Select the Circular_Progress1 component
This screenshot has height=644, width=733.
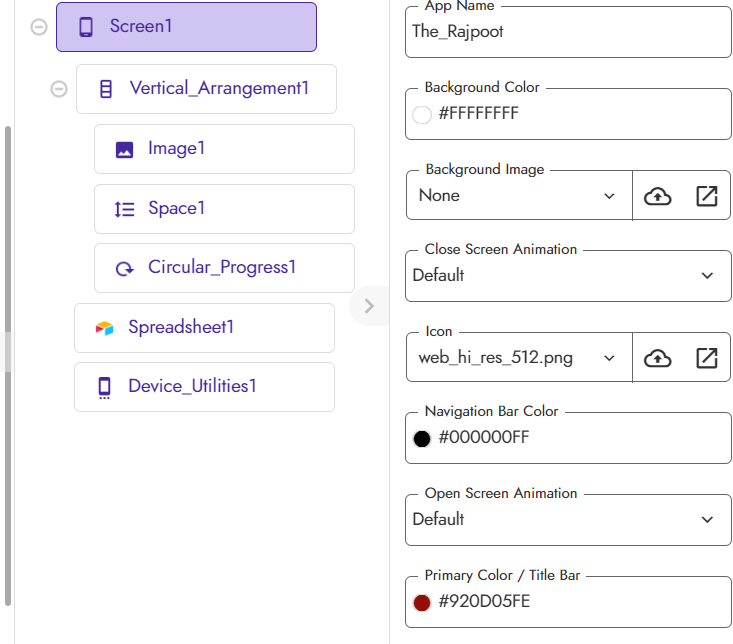pyautogui.click(x=224, y=268)
